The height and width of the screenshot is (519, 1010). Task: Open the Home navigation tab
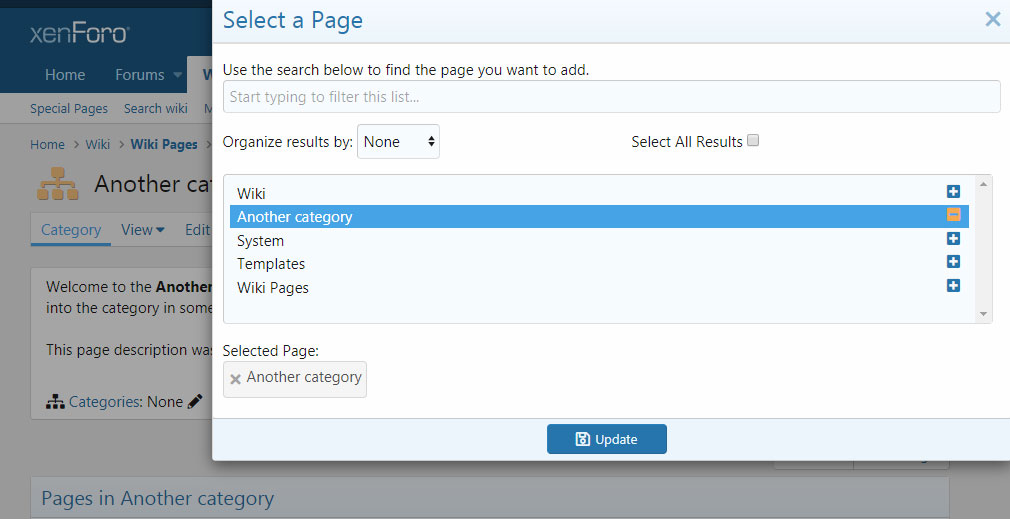click(65, 75)
